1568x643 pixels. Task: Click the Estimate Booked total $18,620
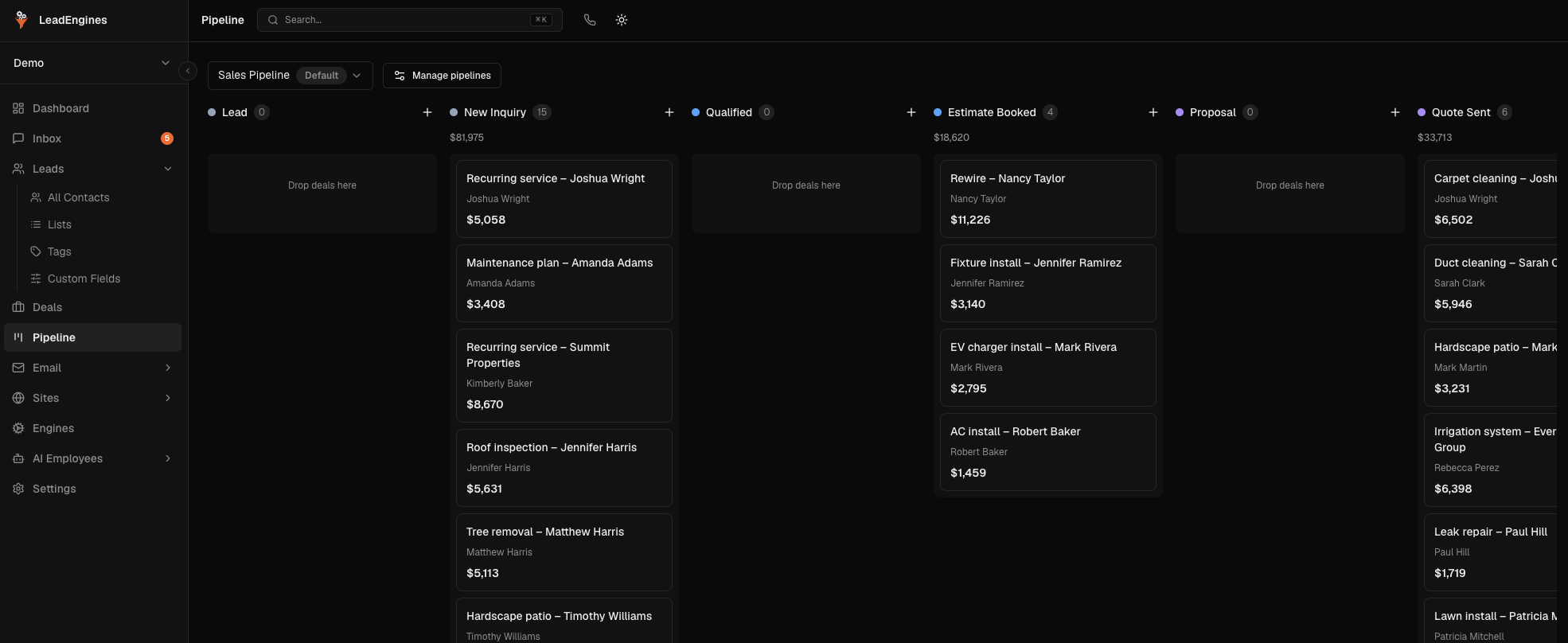951,138
